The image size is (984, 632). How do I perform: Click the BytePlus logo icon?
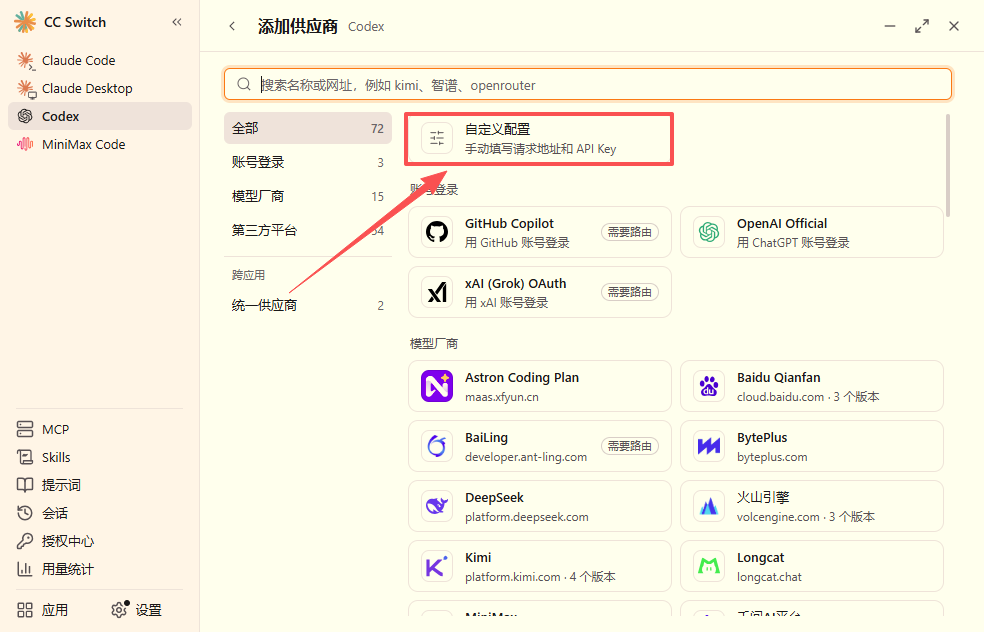[709, 446]
